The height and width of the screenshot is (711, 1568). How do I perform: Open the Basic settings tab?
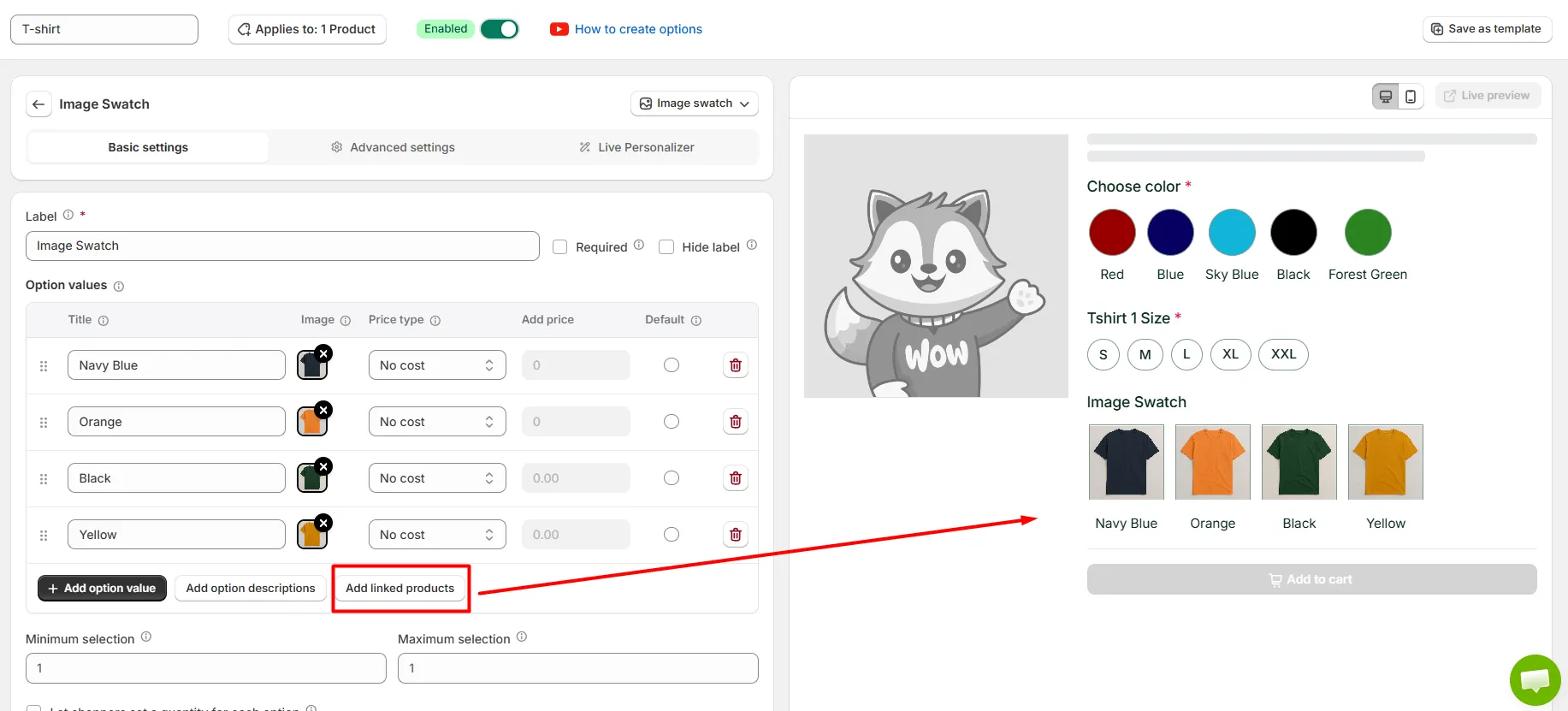(148, 147)
